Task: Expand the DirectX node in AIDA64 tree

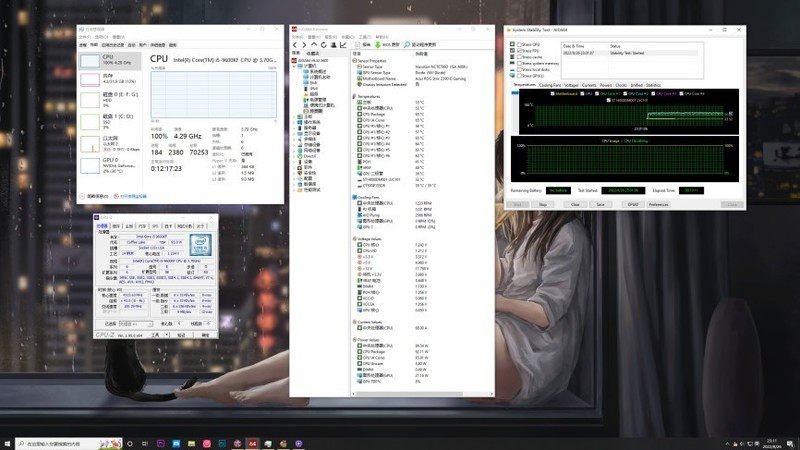Action: [296, 156]
